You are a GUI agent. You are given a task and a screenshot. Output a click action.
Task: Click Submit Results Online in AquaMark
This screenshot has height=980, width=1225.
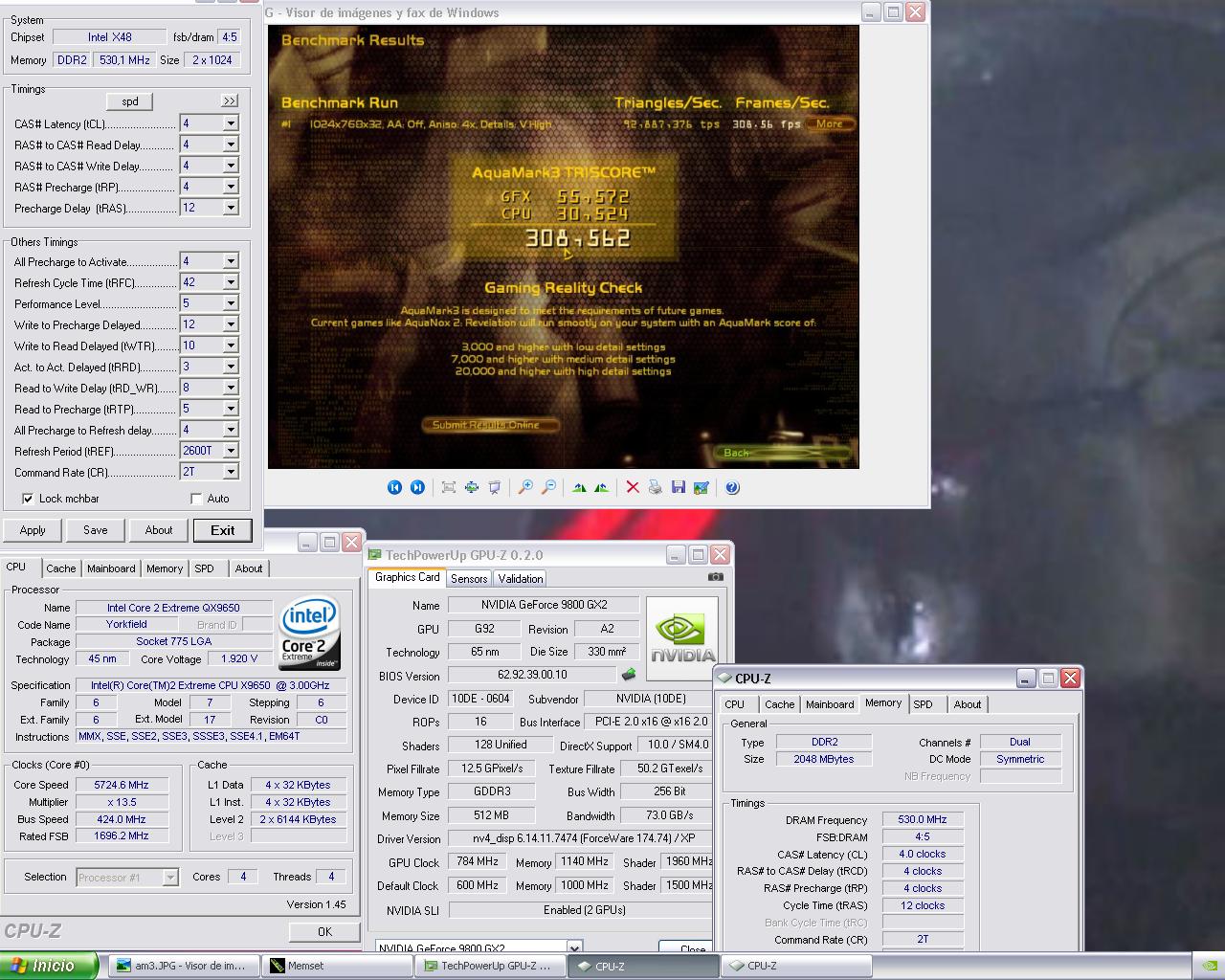[491, 424]
